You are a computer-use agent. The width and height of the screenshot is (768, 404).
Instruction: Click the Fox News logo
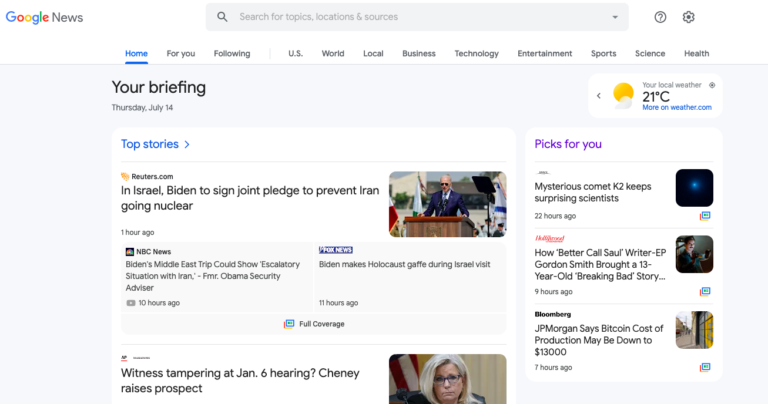(x=336, y=250)
